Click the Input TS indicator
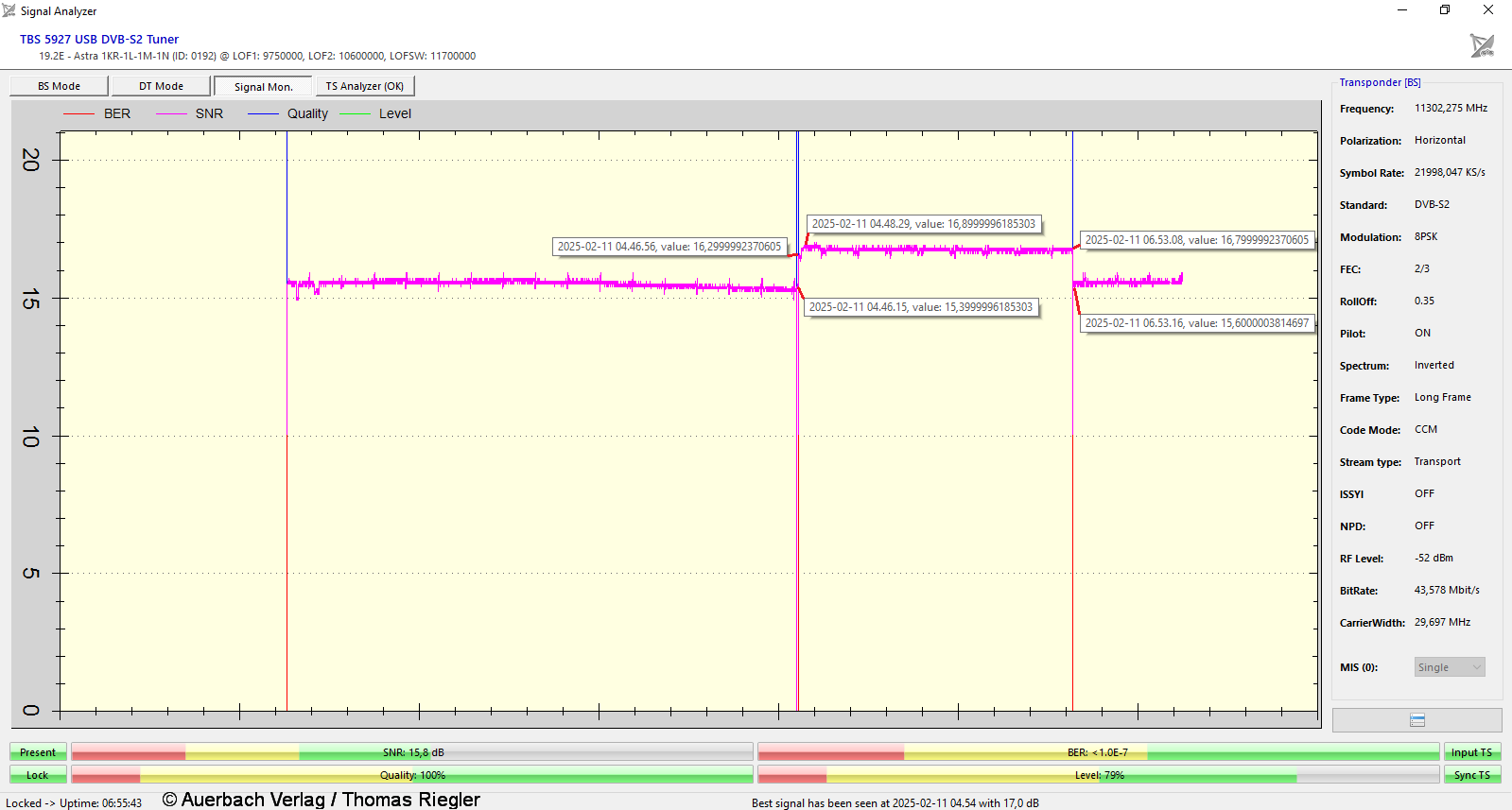This screenshot has height=810, width=1512. pos(1471,752)
